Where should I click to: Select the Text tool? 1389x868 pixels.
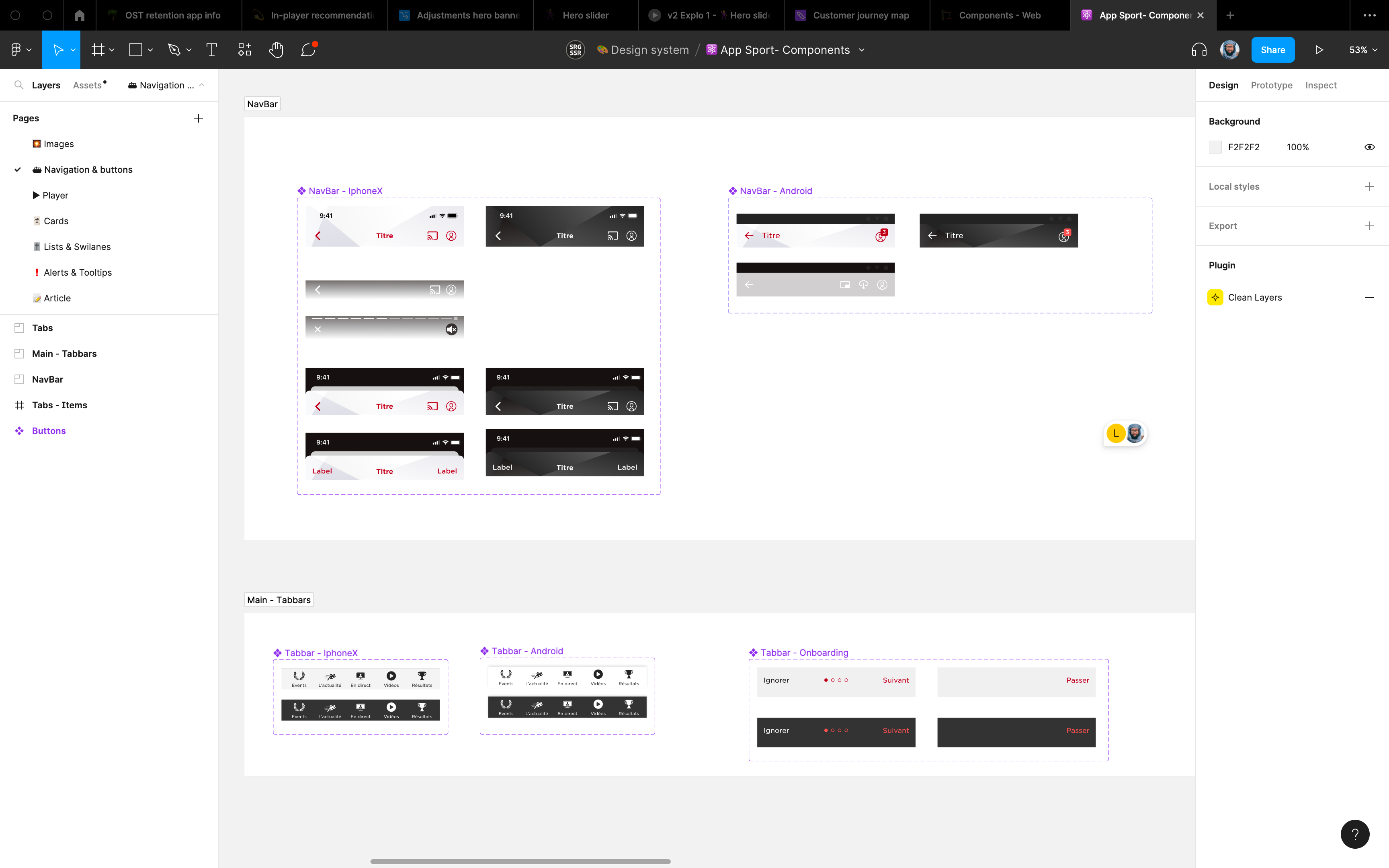211,50
